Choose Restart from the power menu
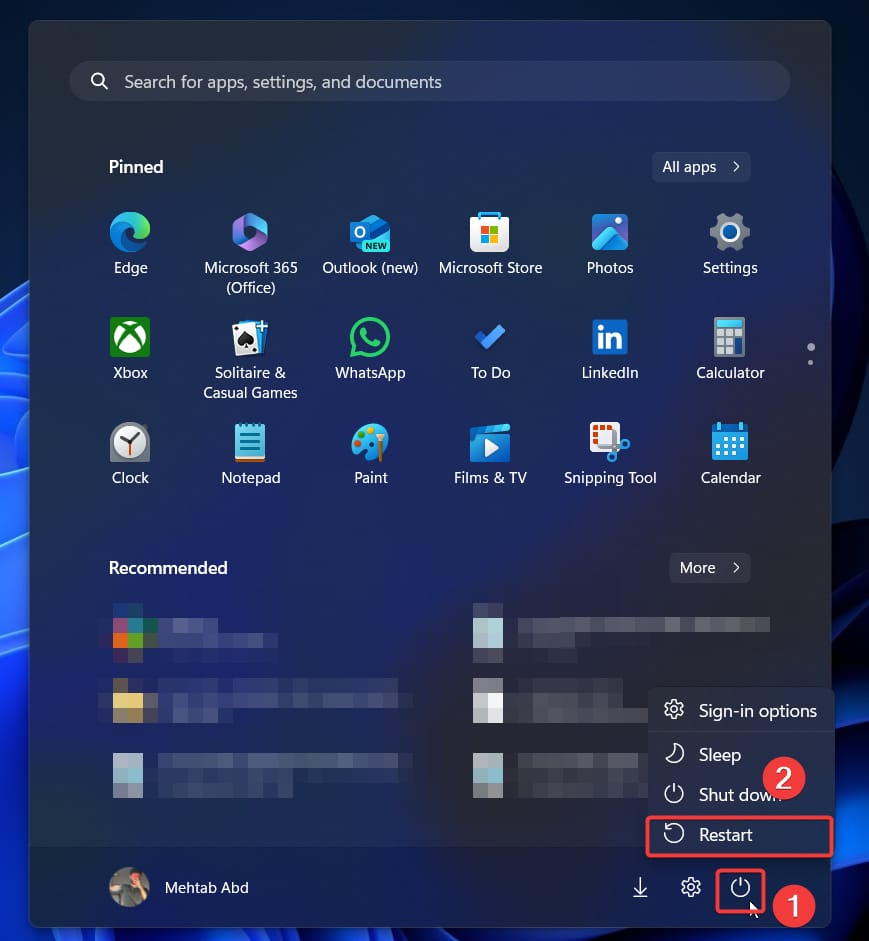 point(739,835)
